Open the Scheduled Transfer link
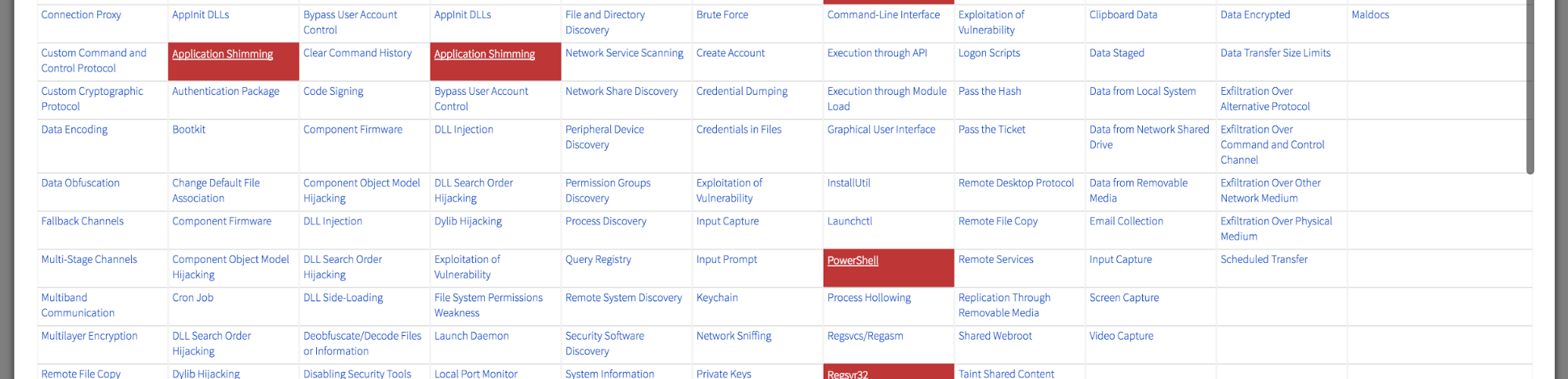 tap(1264, 260)
